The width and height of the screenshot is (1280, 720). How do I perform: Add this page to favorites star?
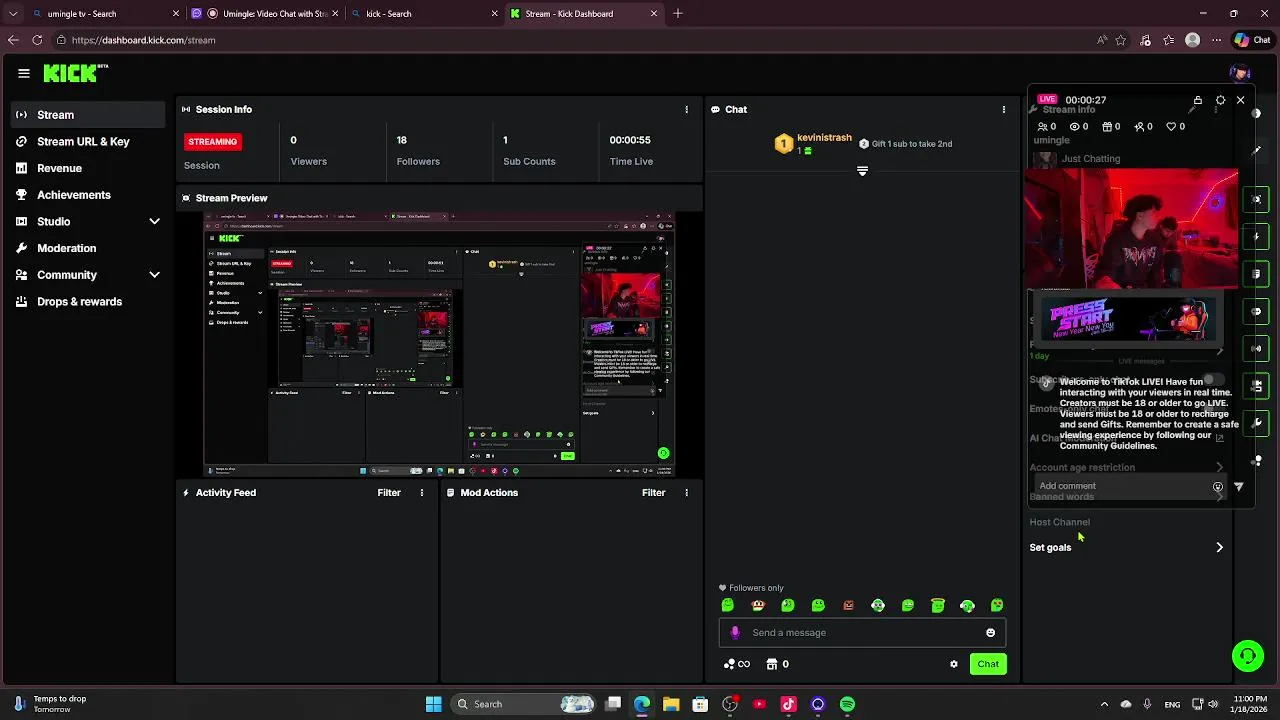[1121, 40]
